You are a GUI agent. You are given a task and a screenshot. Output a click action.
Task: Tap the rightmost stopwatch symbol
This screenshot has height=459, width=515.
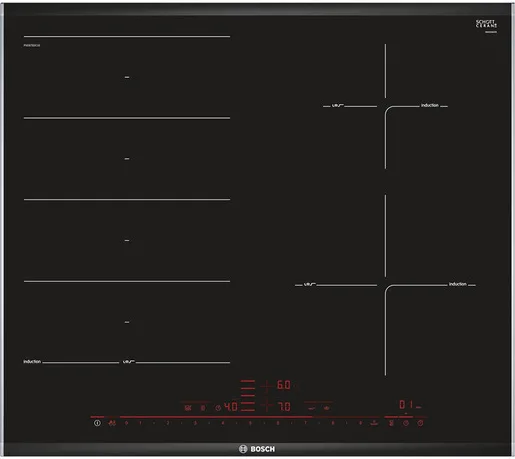(x=420, y=423)
